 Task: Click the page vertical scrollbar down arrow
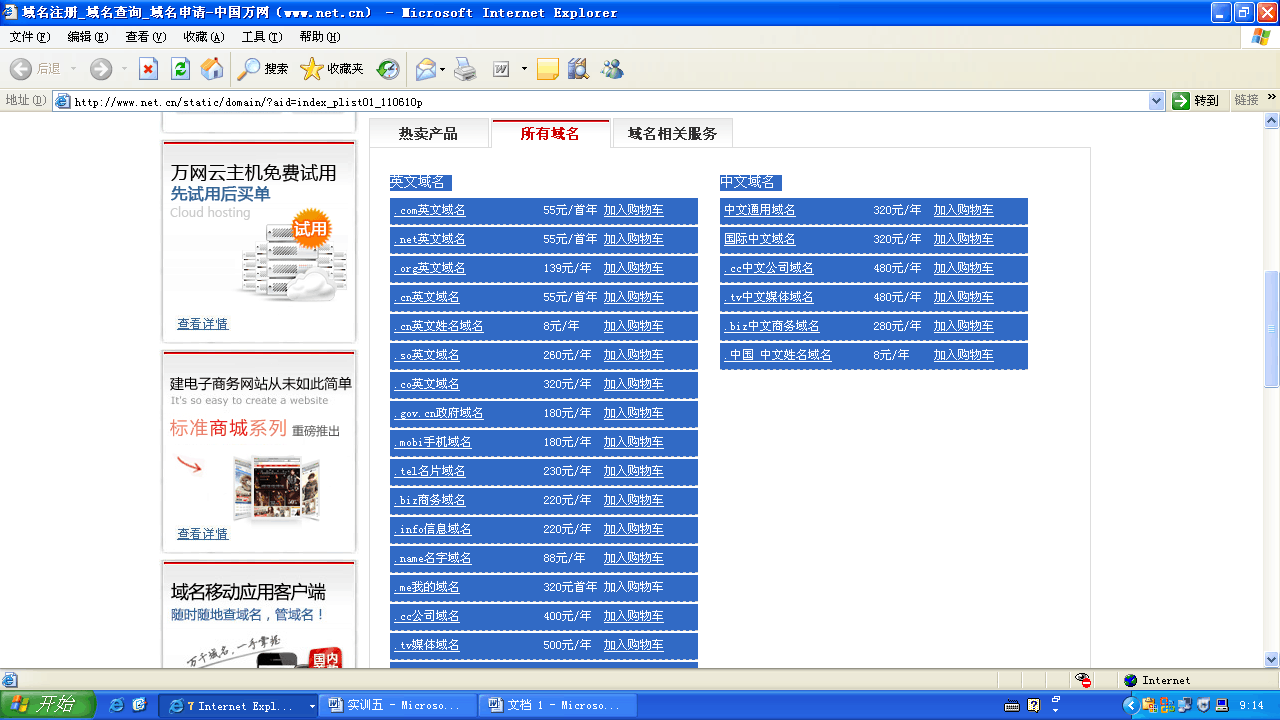pyautogui.click(x=1272, y=659)
